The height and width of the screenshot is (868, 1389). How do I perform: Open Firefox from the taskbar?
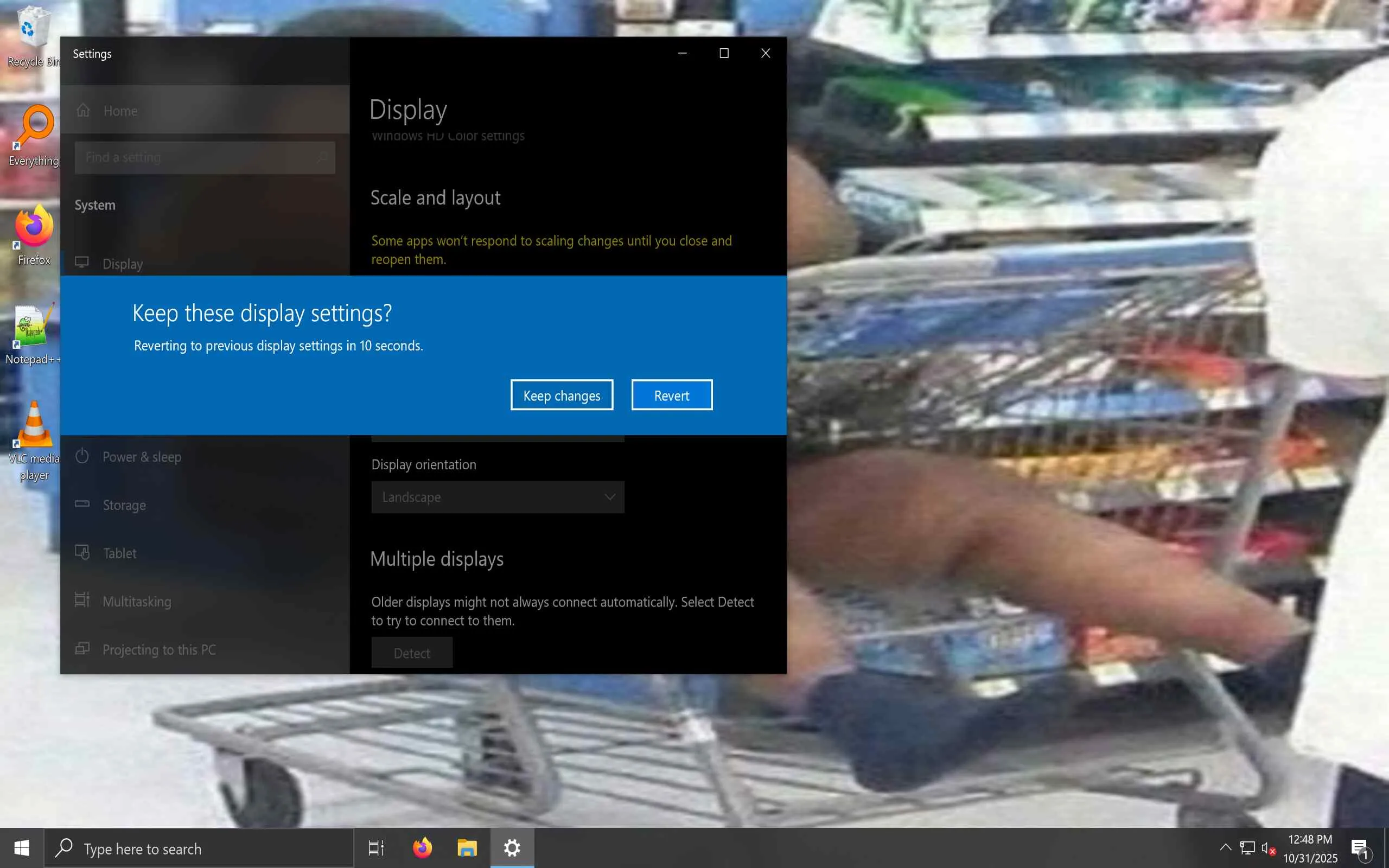click(423, 848)
